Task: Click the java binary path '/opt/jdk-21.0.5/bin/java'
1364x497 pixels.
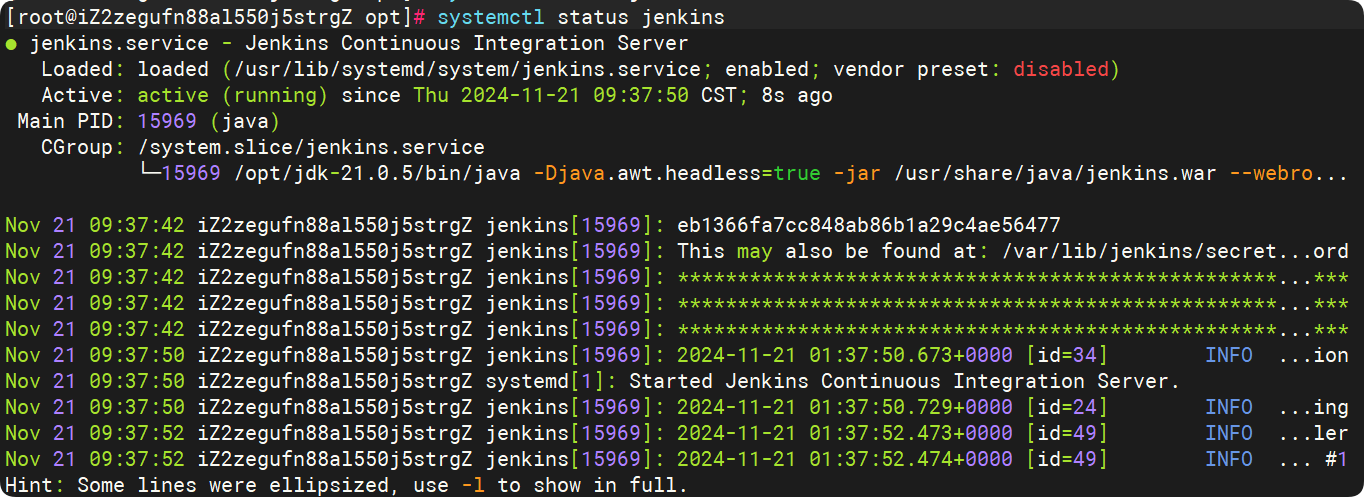Action: [x=377, y=174]
